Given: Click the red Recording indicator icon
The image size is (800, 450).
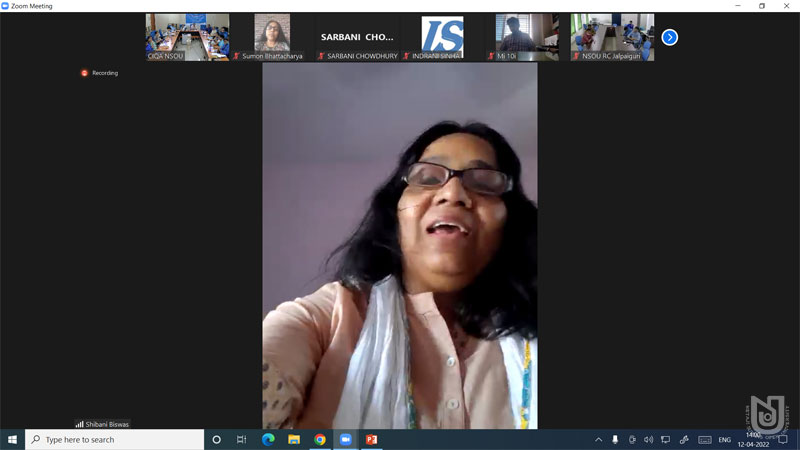Looking at the screenshot, I should (85, 73).
